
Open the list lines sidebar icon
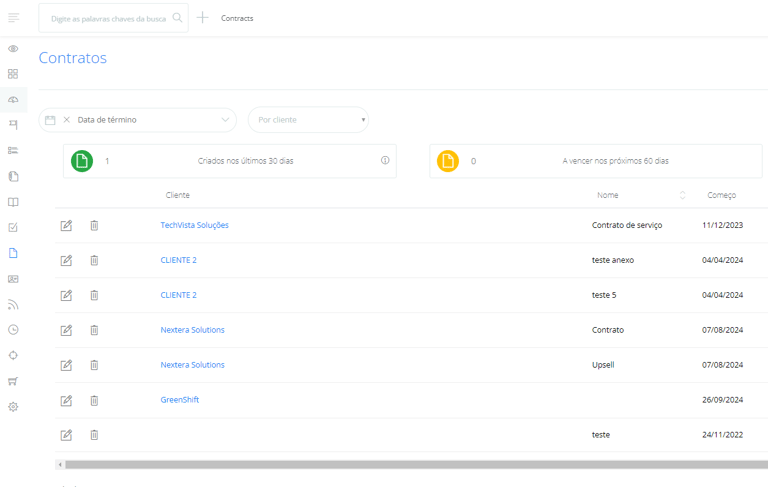pos(13,150)
